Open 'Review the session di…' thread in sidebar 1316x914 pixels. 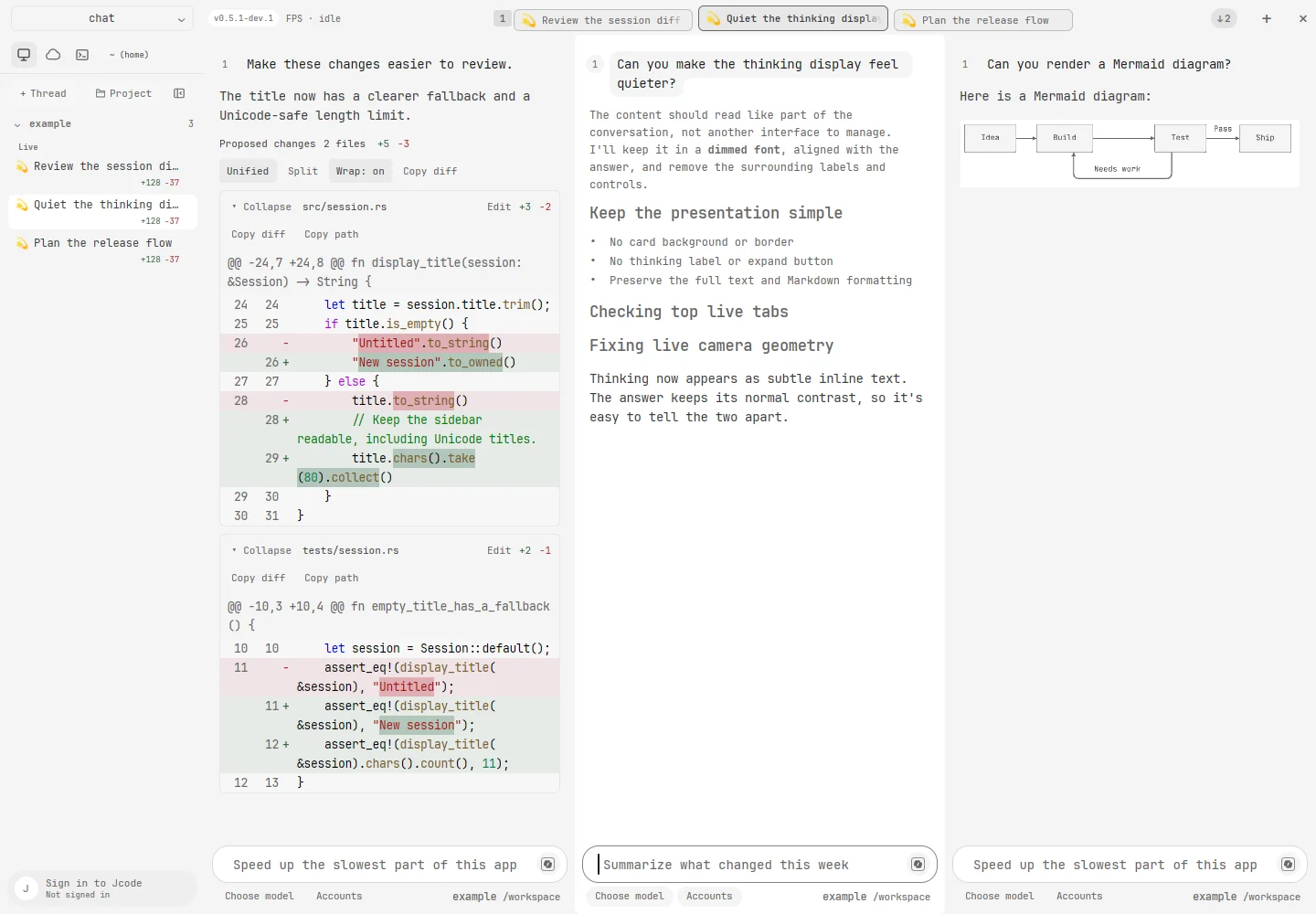102,174
